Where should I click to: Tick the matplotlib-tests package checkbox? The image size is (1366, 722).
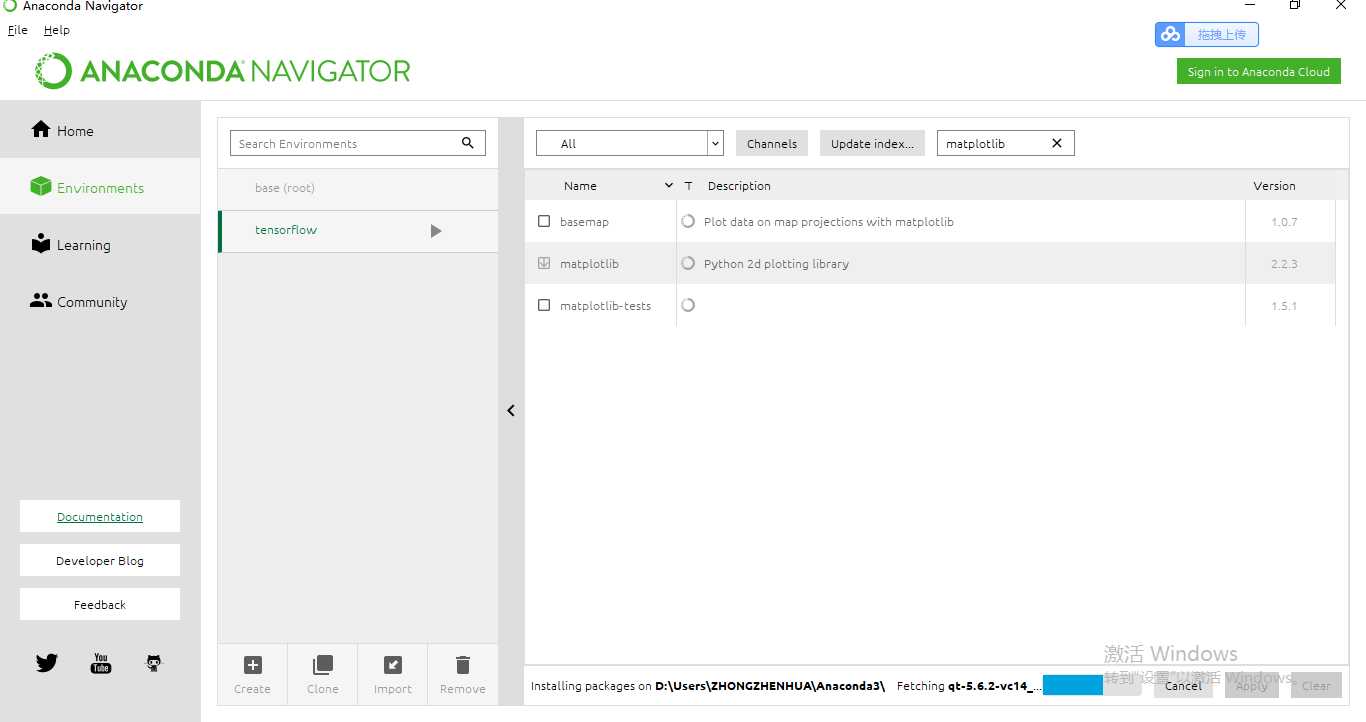tap(544, 305)
